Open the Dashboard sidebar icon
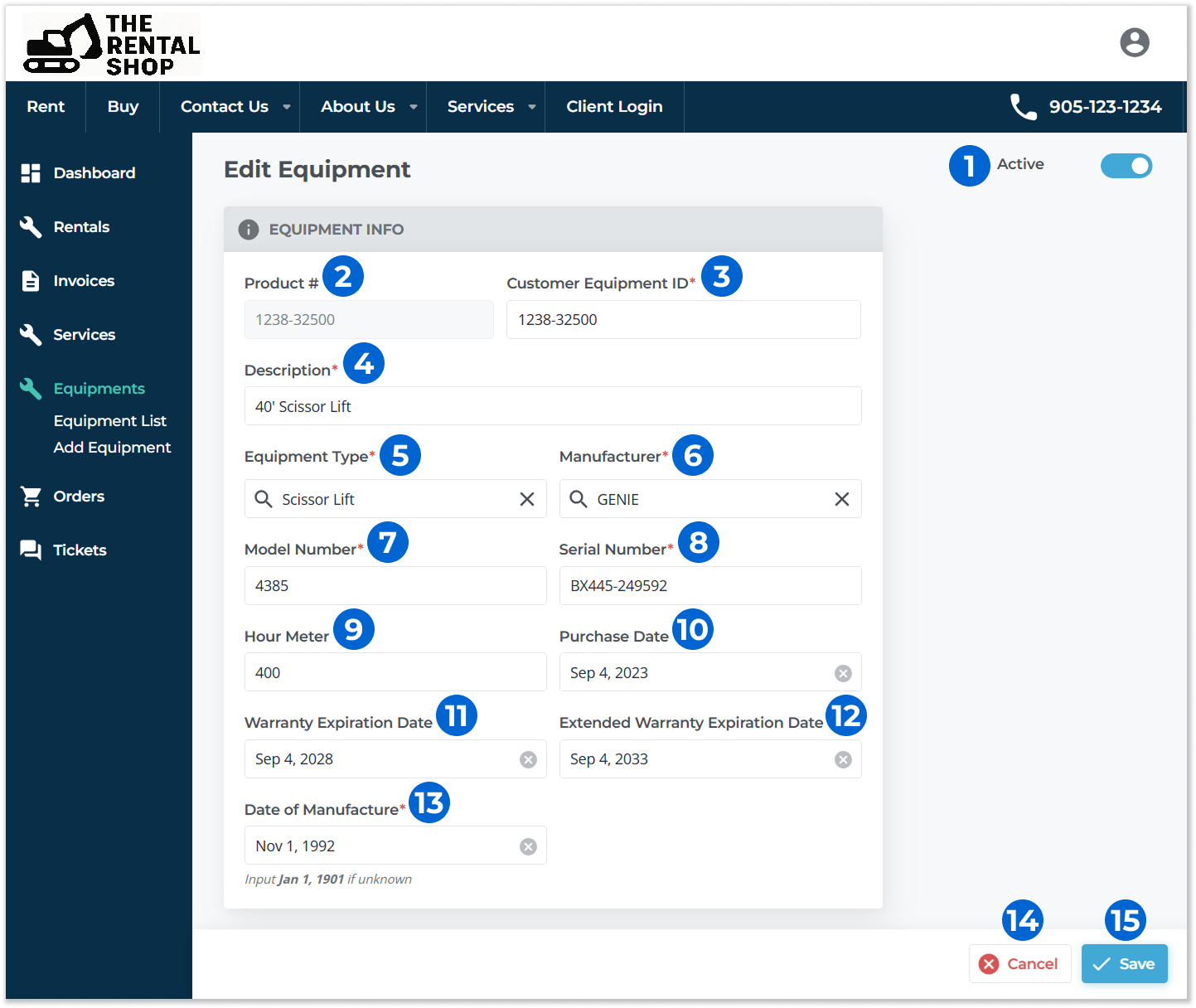 point(31,173)
